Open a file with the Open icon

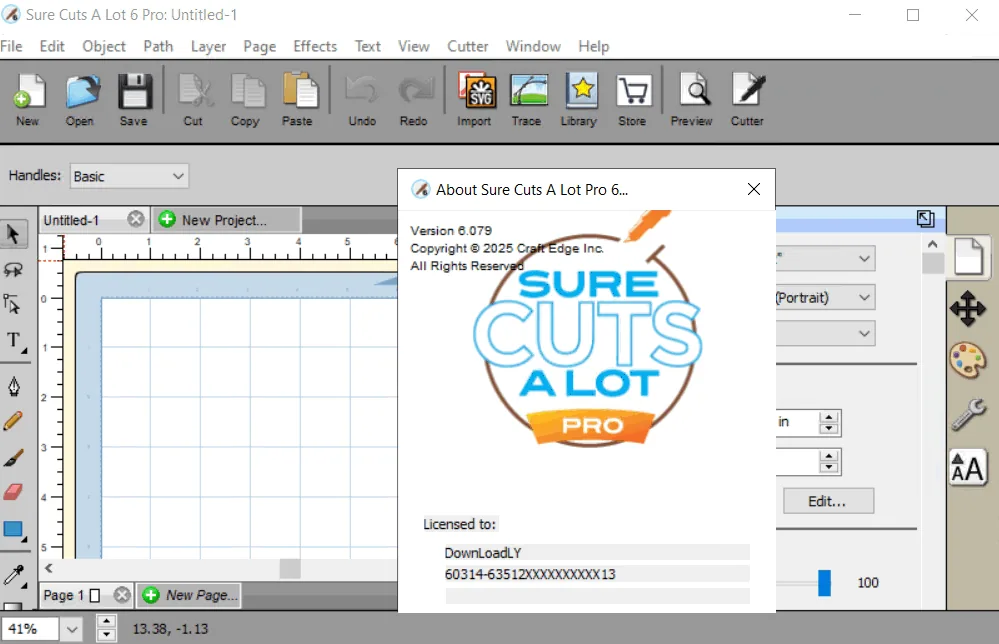pos(81,99)
